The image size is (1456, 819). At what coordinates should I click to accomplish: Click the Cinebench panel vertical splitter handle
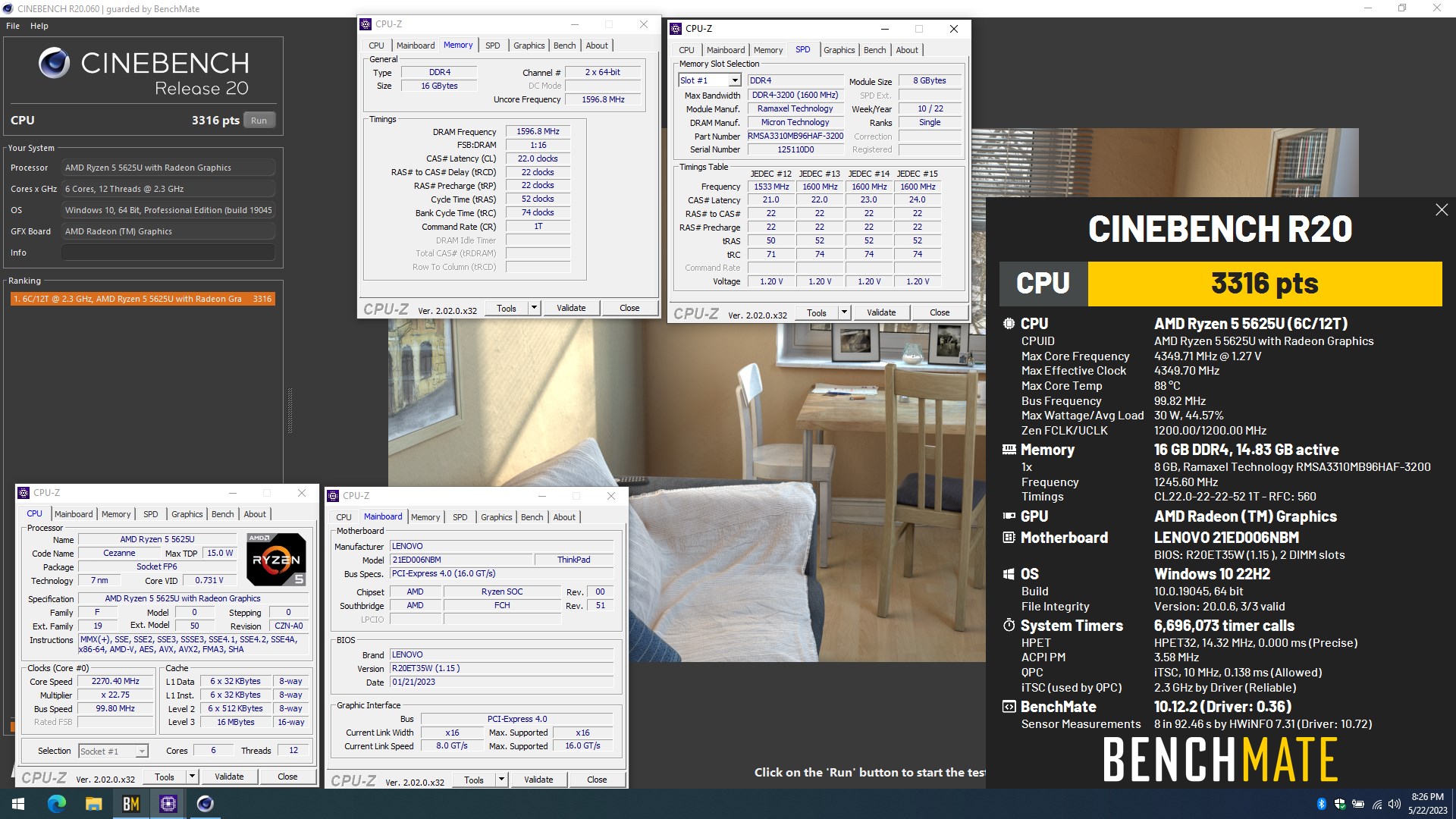(289, 410)
